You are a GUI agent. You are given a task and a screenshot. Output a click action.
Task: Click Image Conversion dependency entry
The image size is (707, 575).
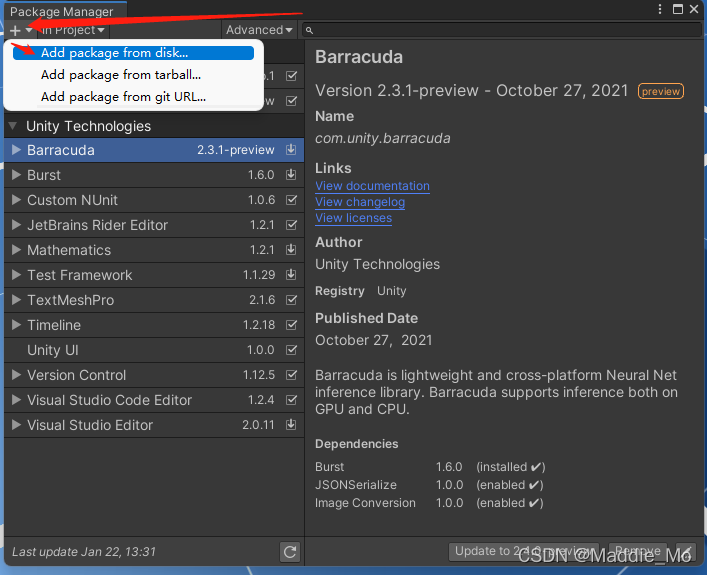429,503
